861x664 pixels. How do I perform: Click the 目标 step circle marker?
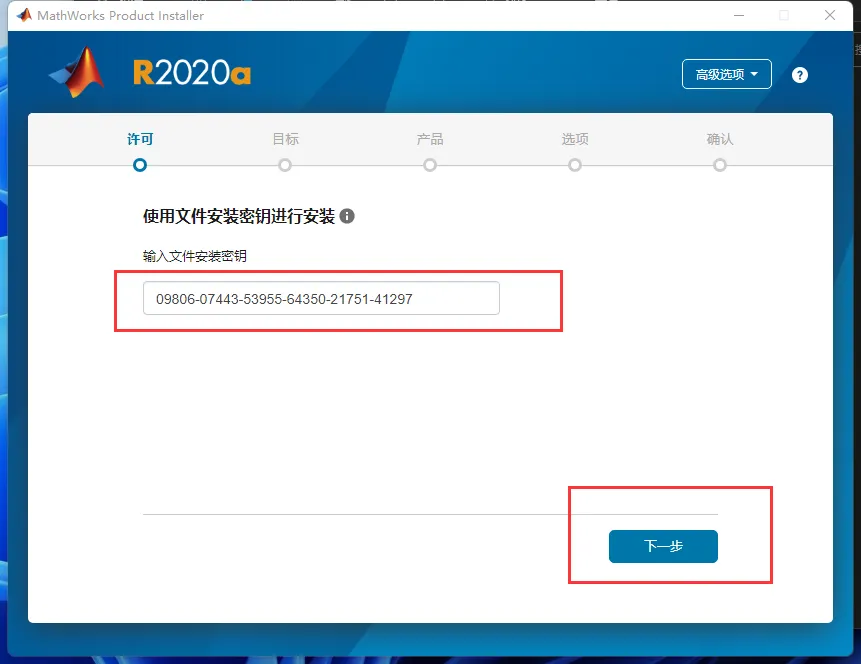[x=285, y=165]
